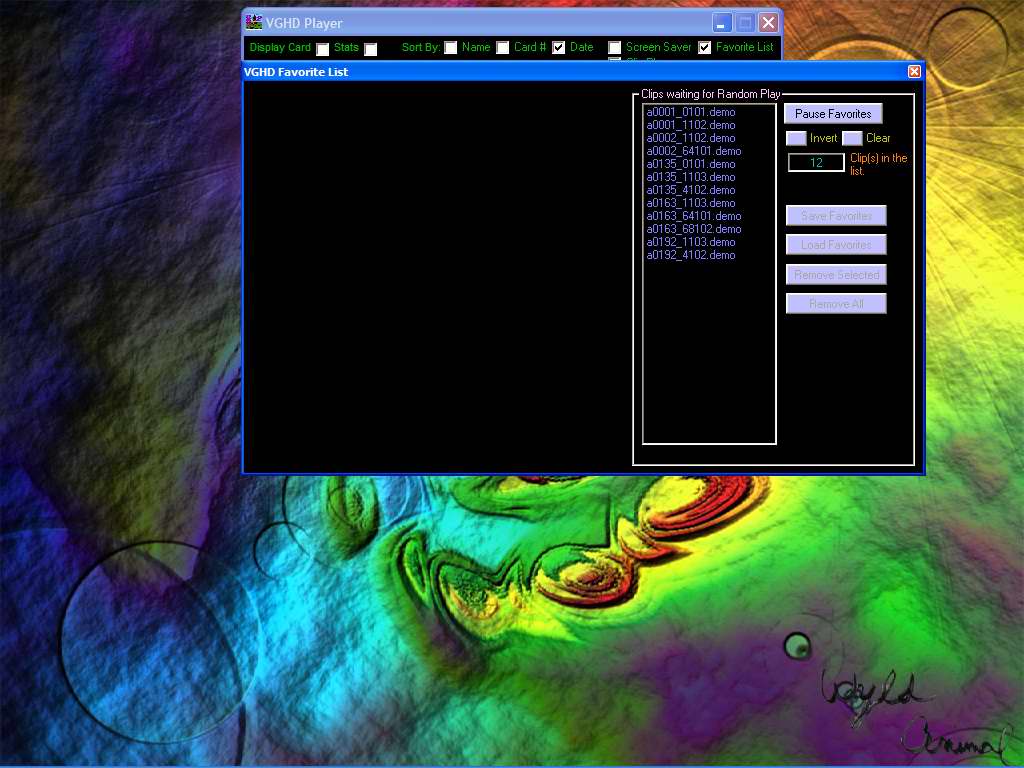Screen dimensions: 1024x768
Task: Close the VGHD Player window
Action: (768, 23)
